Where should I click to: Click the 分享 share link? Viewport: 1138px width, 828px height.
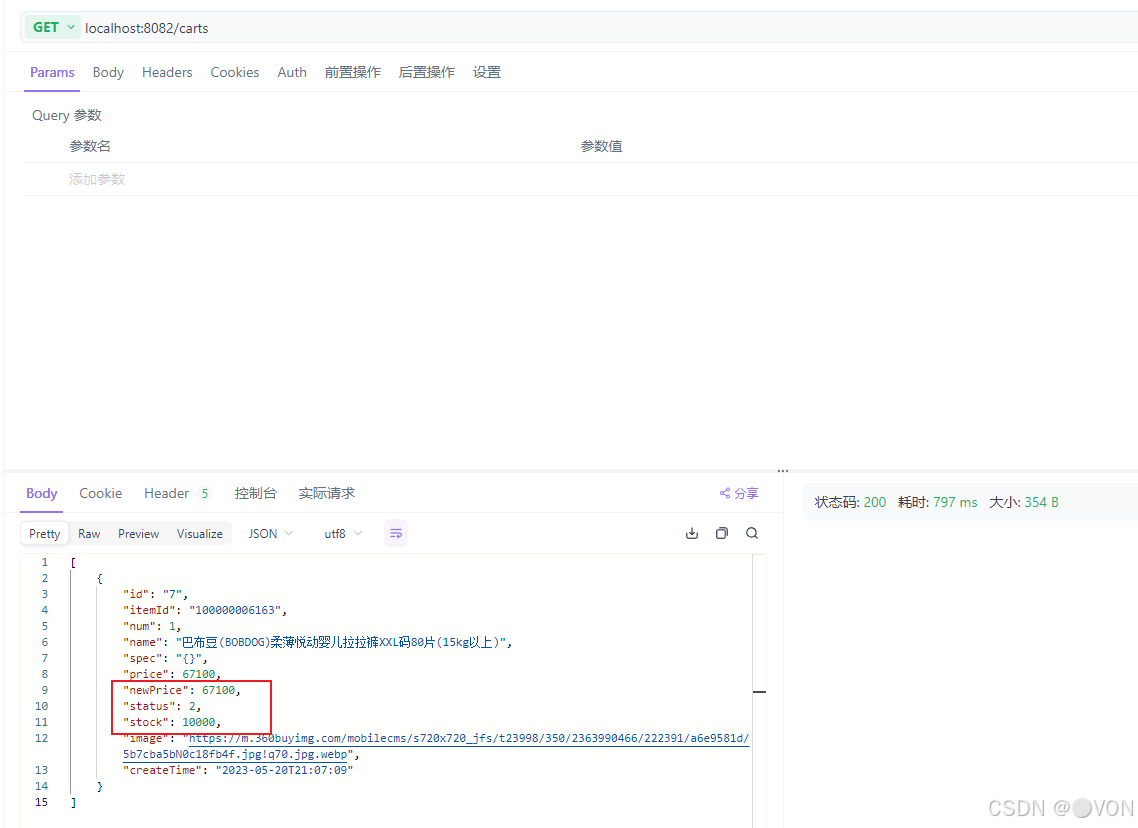(x=739, y=493)
